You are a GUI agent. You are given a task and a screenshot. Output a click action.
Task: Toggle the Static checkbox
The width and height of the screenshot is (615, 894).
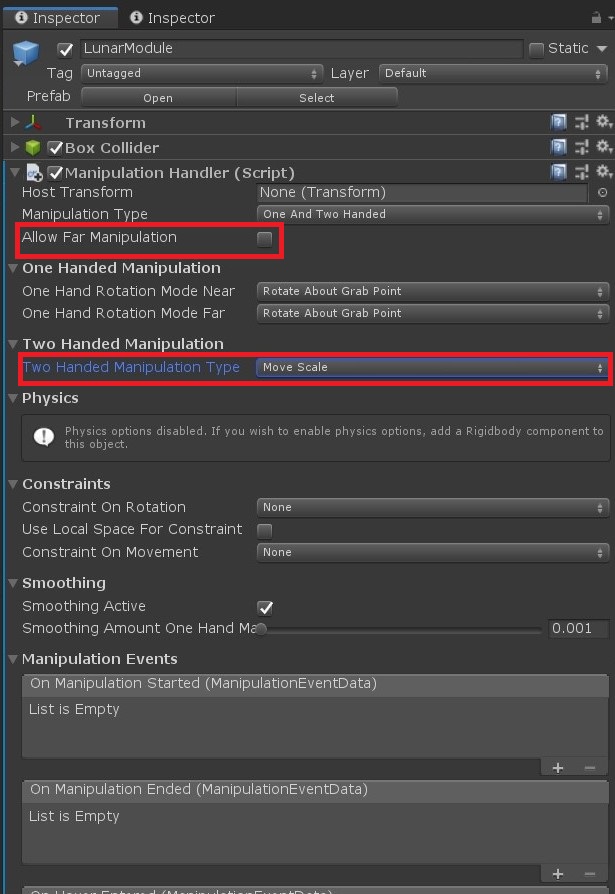click(536, 50)
